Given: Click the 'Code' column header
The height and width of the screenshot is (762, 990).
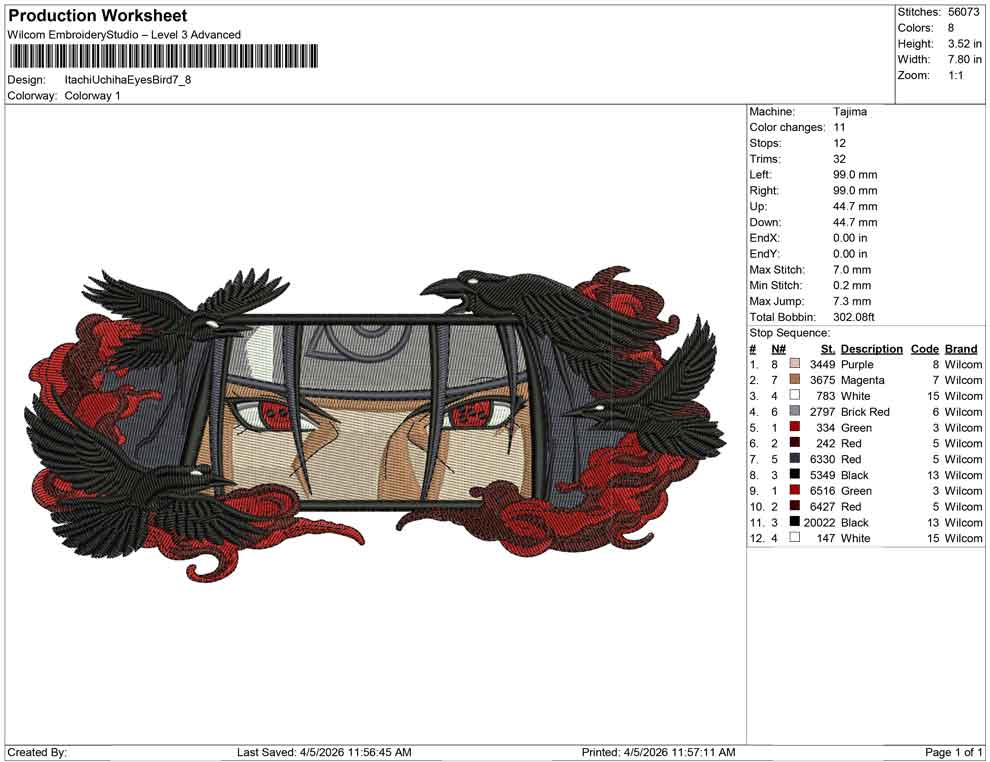Looking at the screenshot, I should coord(924,349).
